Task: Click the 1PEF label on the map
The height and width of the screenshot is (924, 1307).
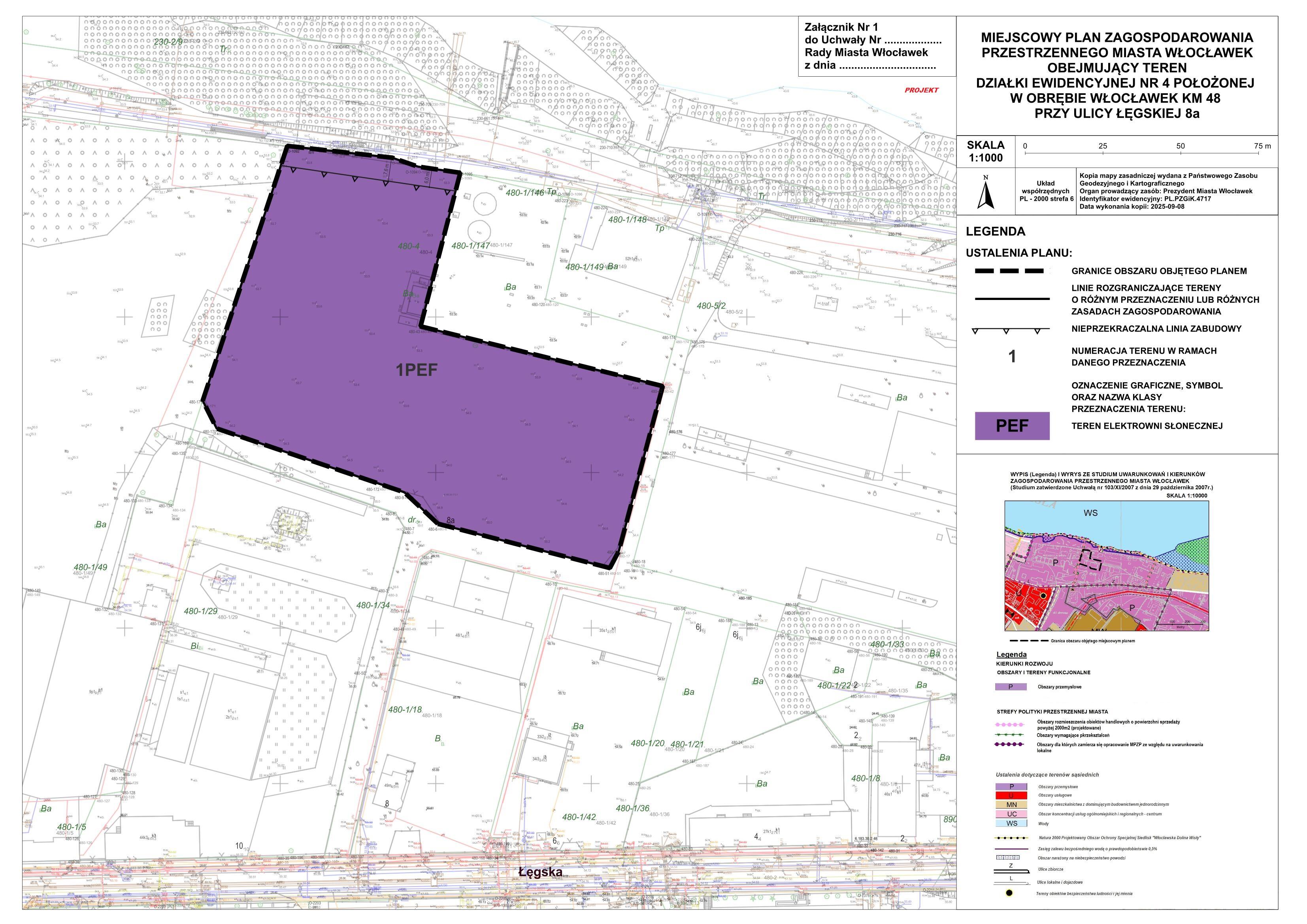Action: click(417, 370)
